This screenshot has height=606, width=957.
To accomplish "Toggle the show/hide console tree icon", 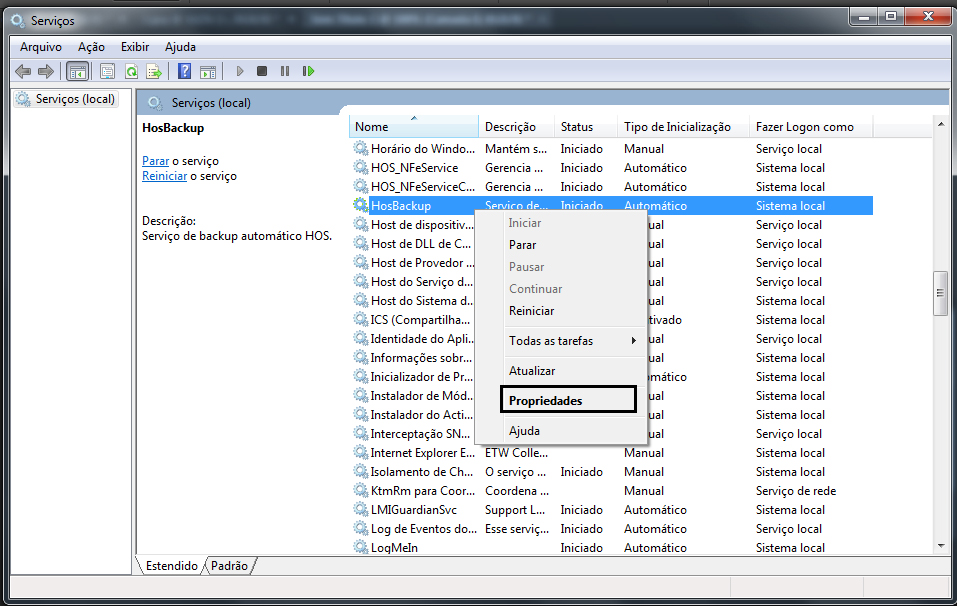I will (x=77, y=71).
